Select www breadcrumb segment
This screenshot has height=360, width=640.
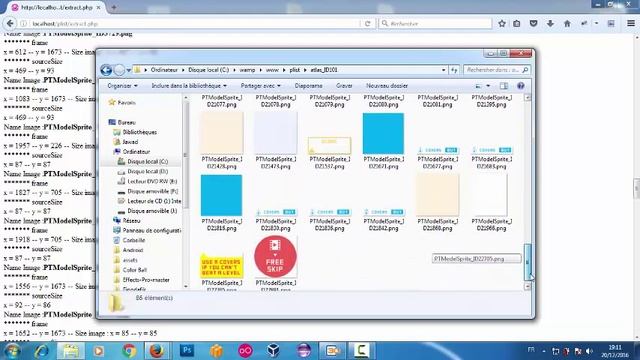tap(272, 70)
